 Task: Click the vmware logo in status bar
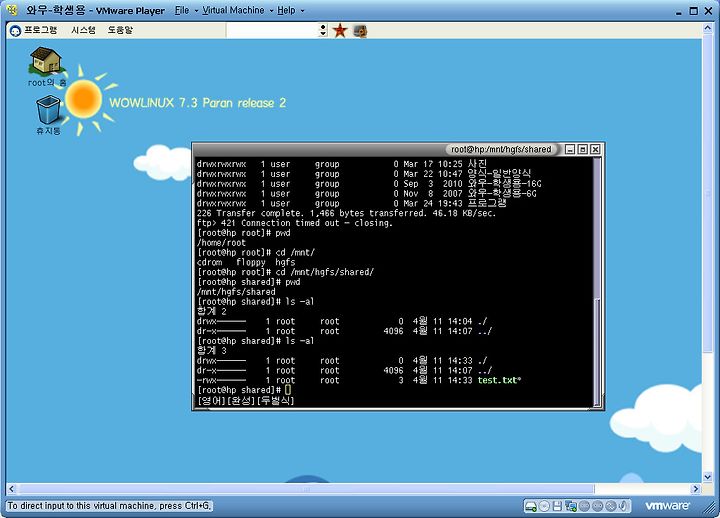pyautogui.click(x=667, y=506)
